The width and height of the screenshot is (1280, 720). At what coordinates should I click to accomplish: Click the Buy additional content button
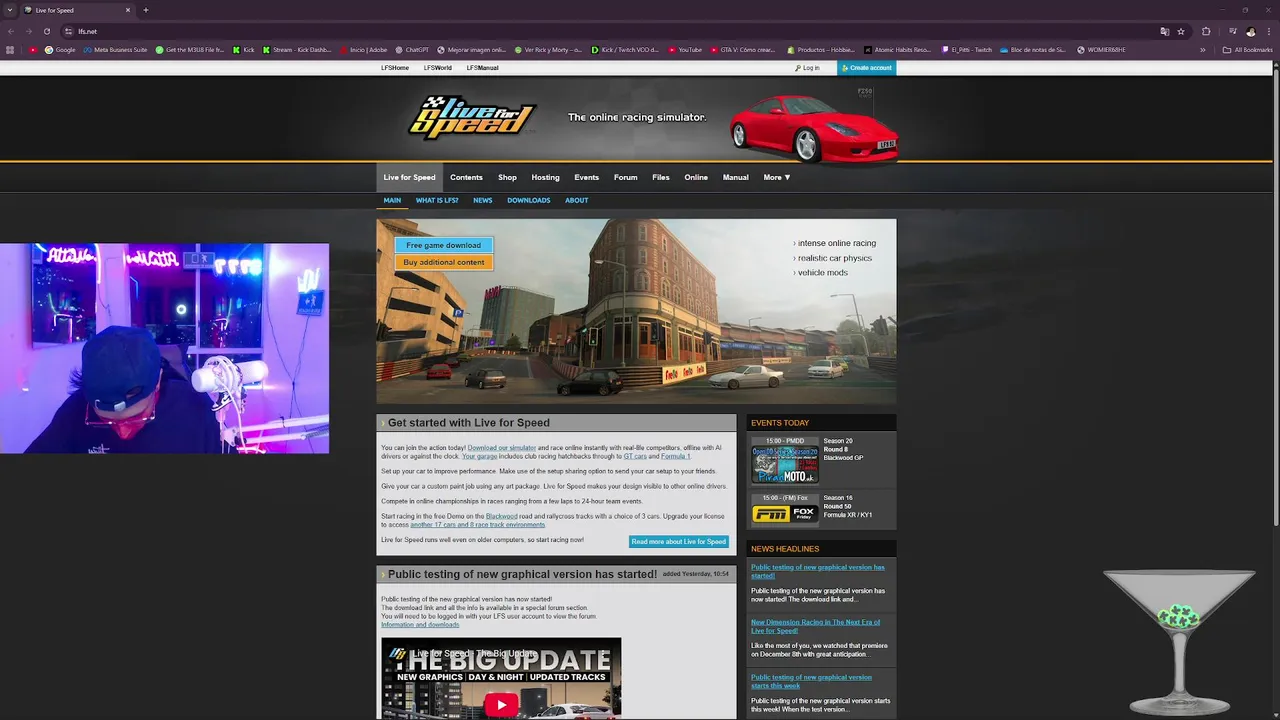443,262
